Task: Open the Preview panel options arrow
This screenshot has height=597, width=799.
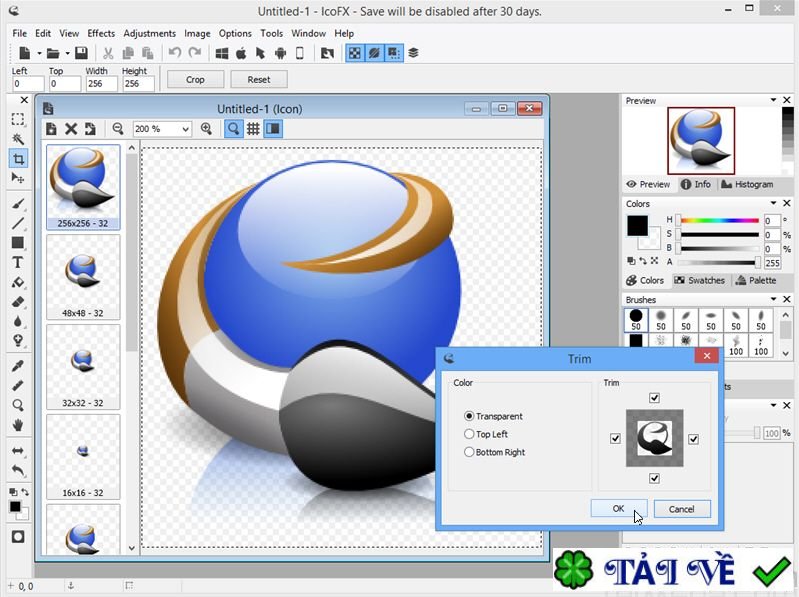Action: (773, 100)
